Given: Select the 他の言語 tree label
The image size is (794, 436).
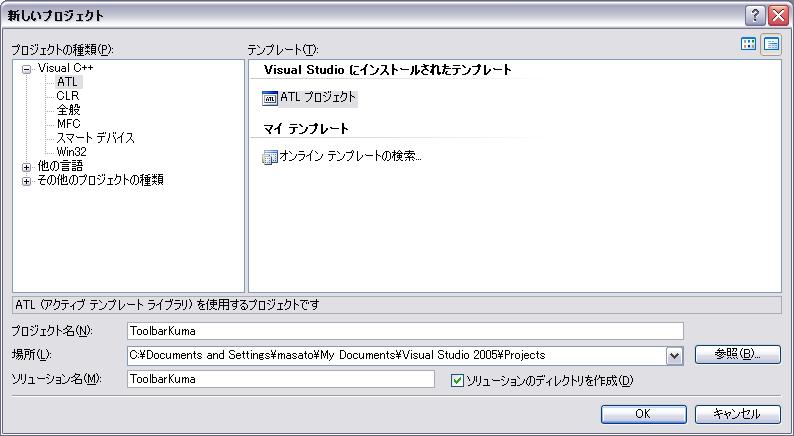Looking at the screenshot, I should (x=60, y=166).
